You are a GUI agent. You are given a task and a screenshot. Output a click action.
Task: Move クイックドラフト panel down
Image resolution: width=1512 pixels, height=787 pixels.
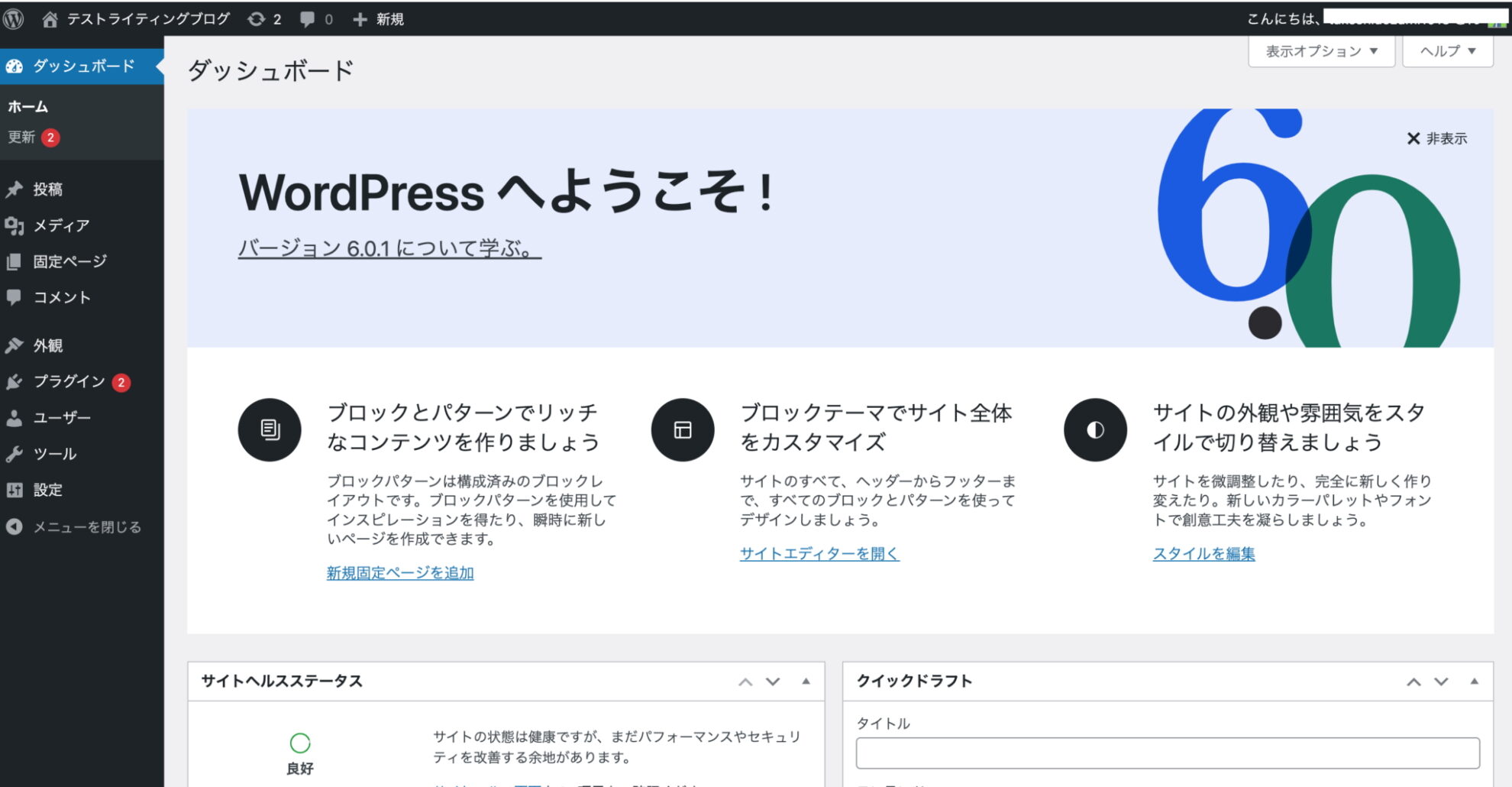pyautogui.click(x=1441, y=682)
